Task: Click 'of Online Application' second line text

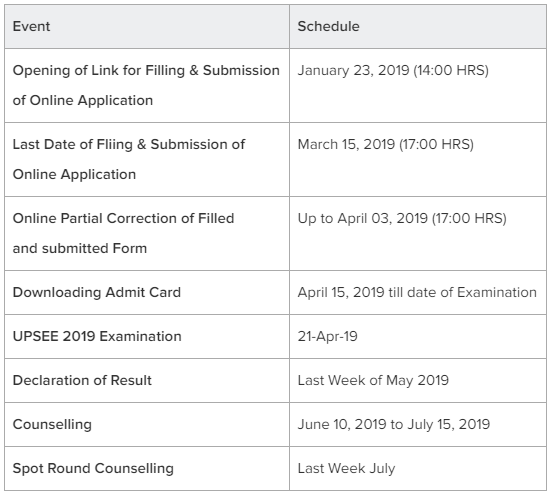Action: [83, 101]
